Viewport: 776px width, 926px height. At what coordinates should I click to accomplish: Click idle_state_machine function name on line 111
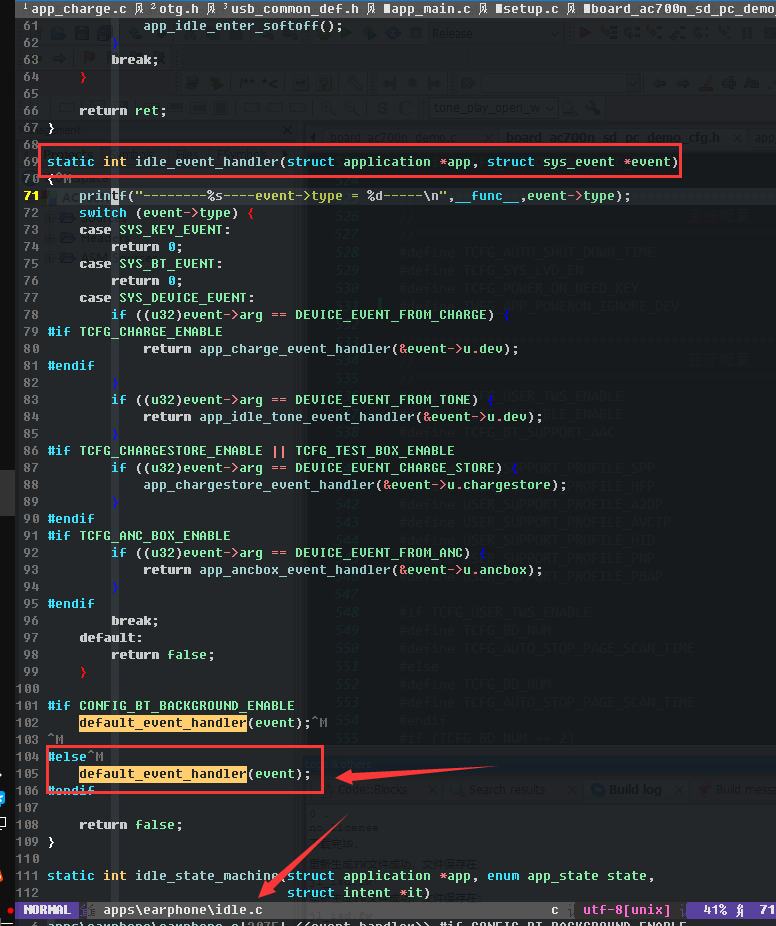click(207, 876)
